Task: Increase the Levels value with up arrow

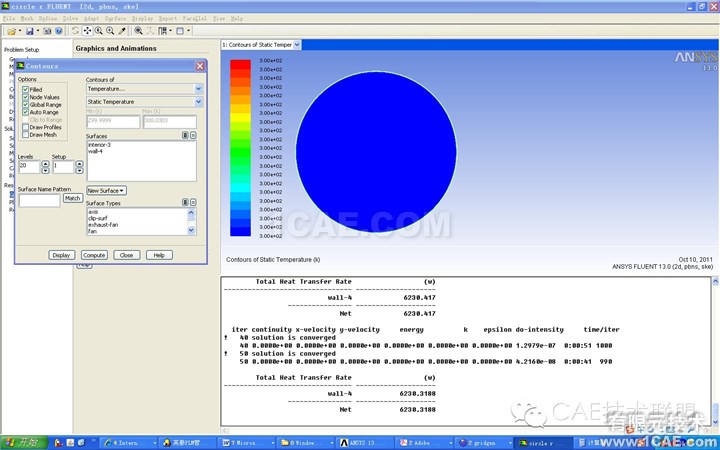Action: coord(45,163)
